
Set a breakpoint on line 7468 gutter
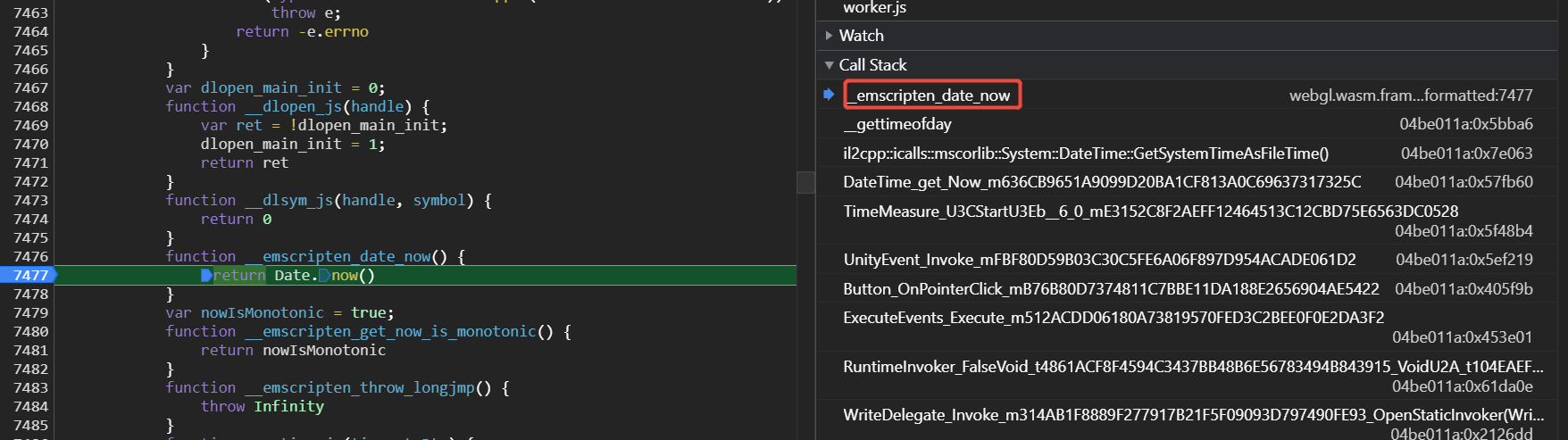click(x=30, y=106)
